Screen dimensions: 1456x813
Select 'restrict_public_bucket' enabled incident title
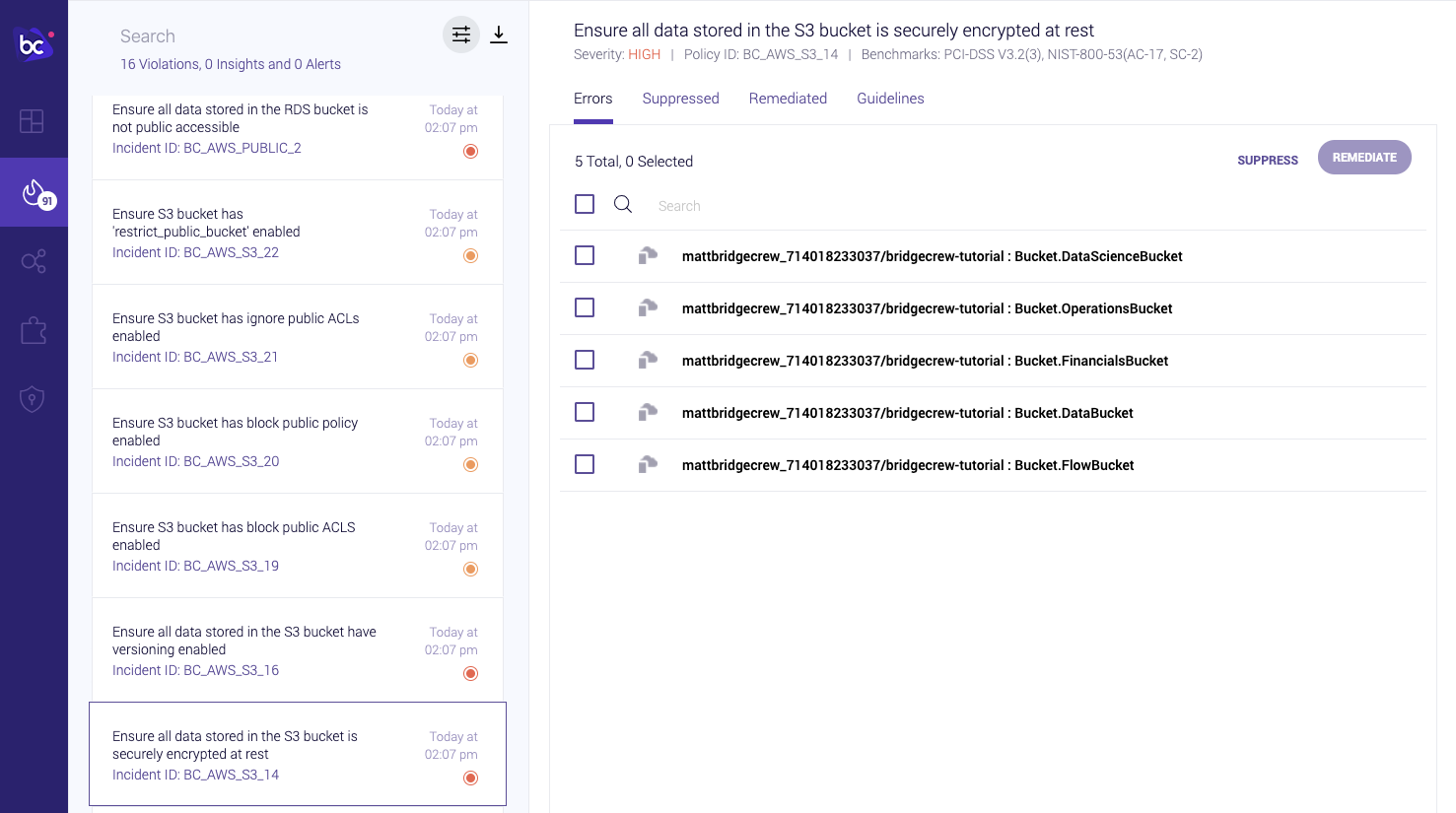(206, 223)
